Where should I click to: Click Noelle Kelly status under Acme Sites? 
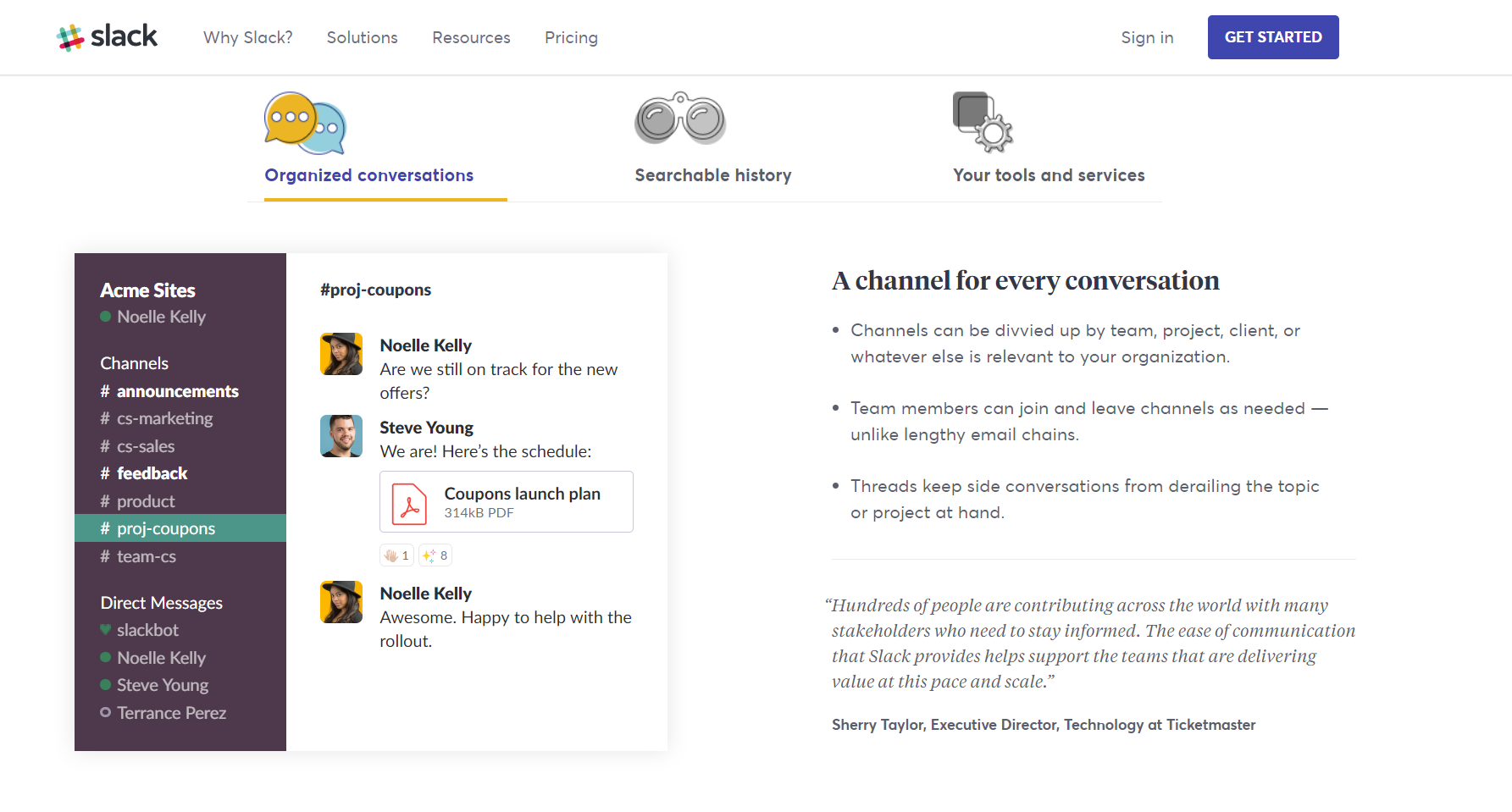coord(153,317)
